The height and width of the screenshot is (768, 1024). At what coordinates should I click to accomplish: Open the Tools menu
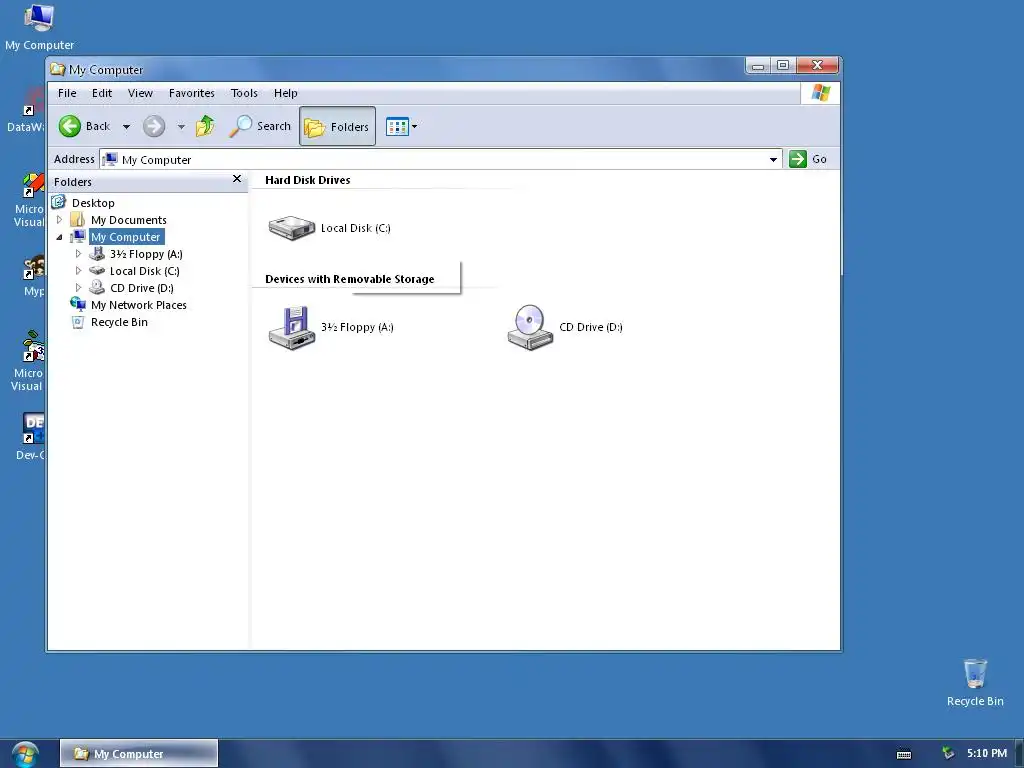click(x=244, y=93)
